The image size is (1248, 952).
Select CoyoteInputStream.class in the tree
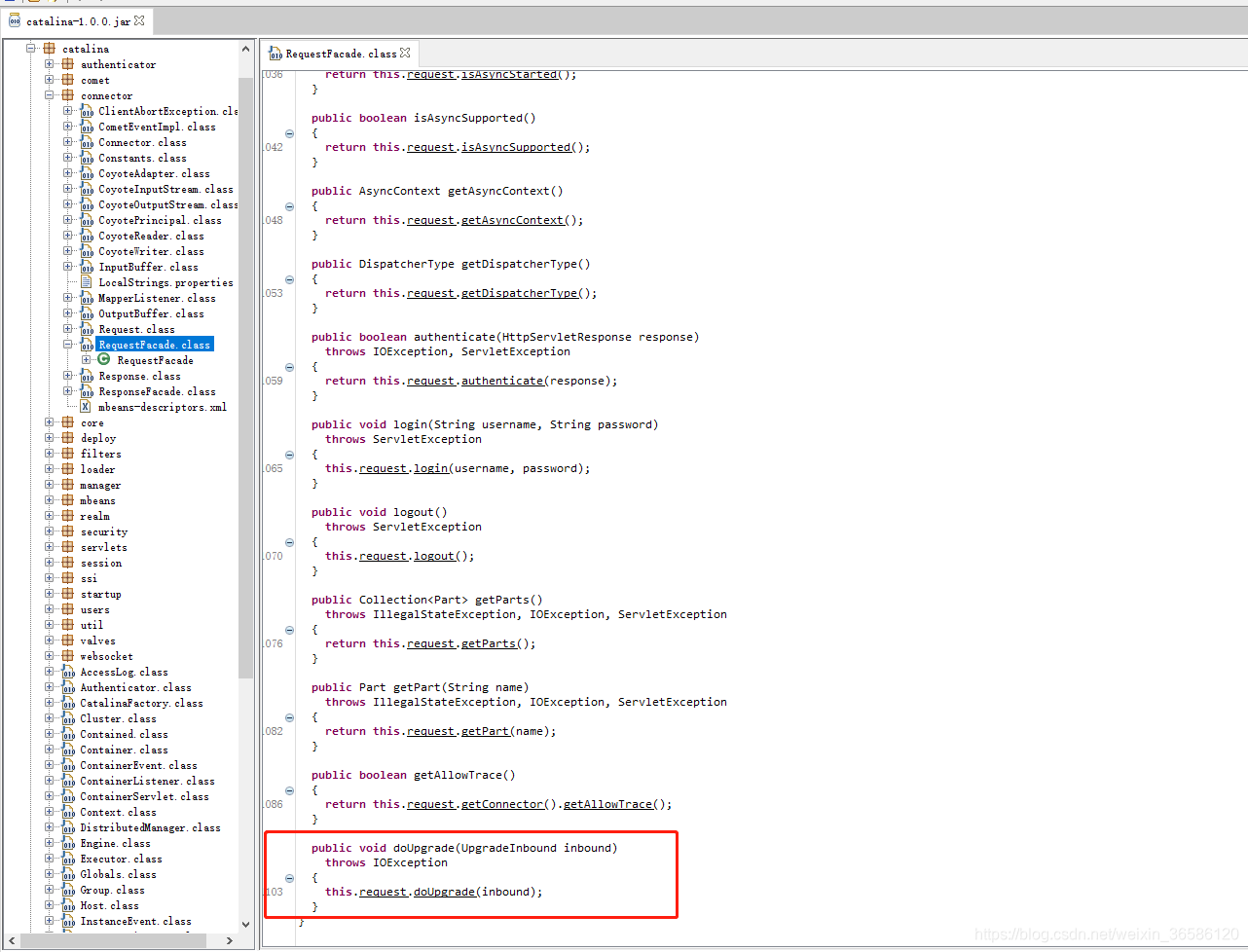[165, 189]
